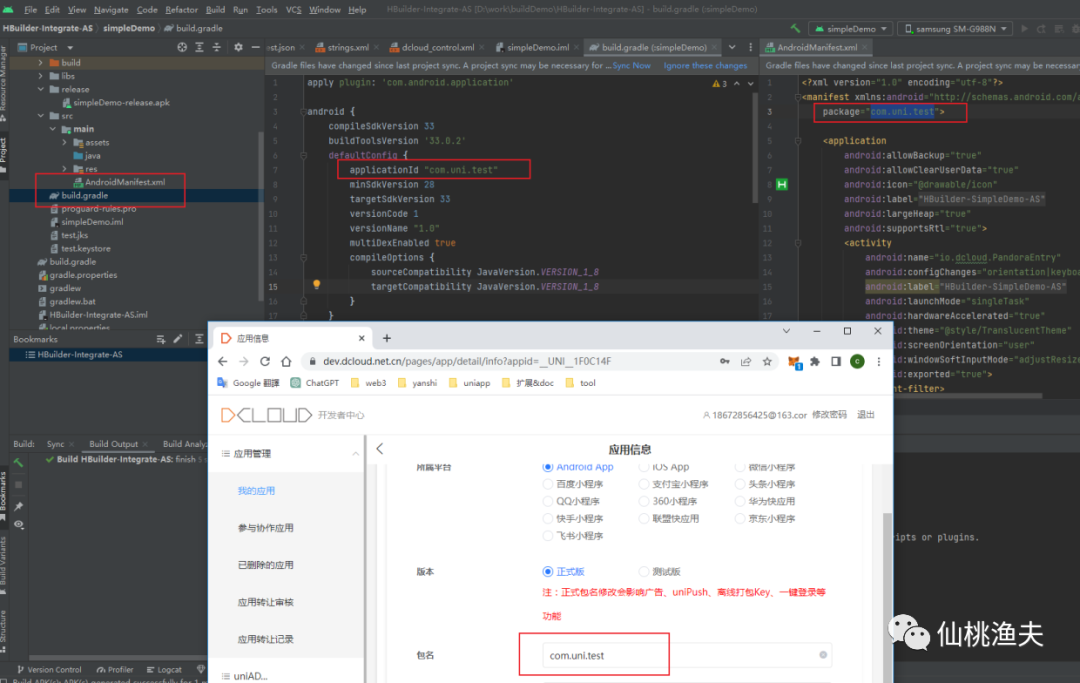Click clear icon in package name field

(823, 655)
